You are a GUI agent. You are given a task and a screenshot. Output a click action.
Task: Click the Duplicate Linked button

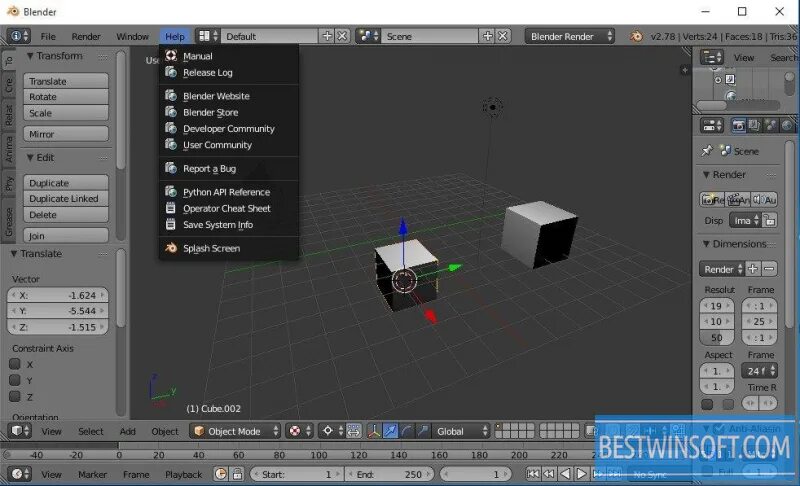tap(66, 198)
